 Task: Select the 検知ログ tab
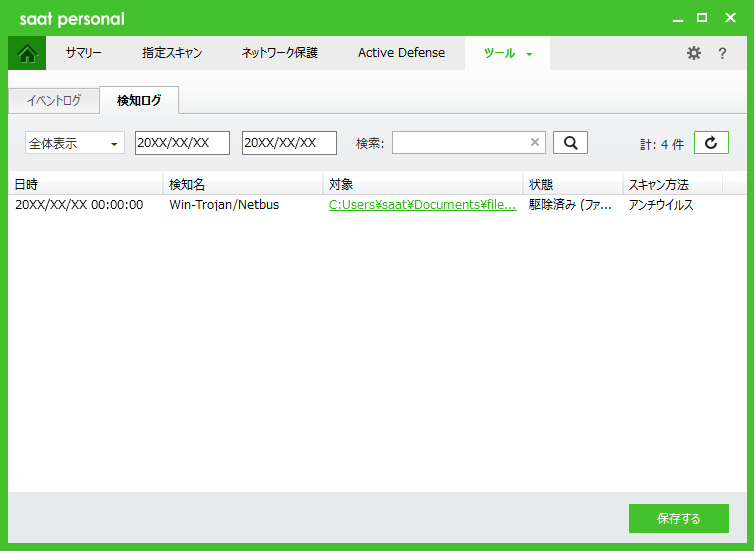[x=139, y=100]
